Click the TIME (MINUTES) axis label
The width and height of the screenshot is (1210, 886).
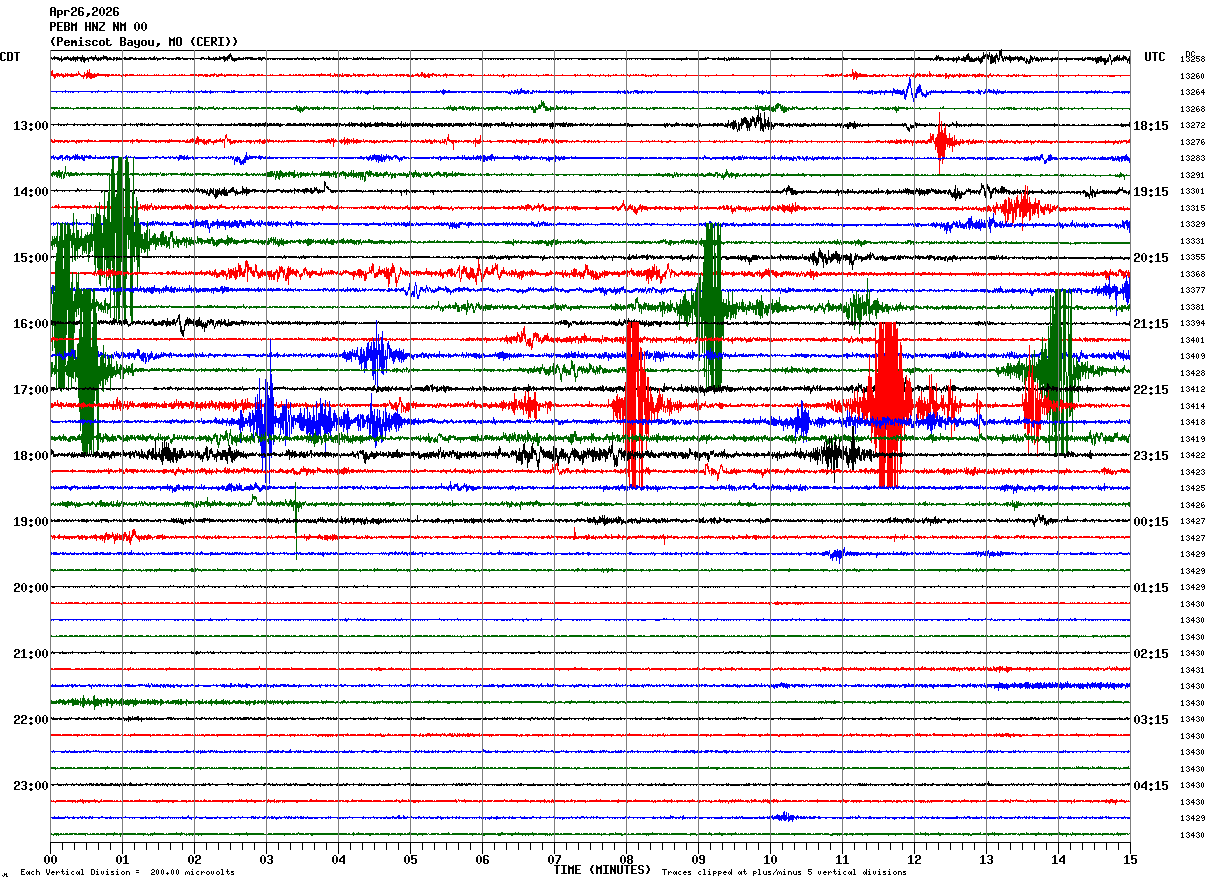[x=602, y=870]
